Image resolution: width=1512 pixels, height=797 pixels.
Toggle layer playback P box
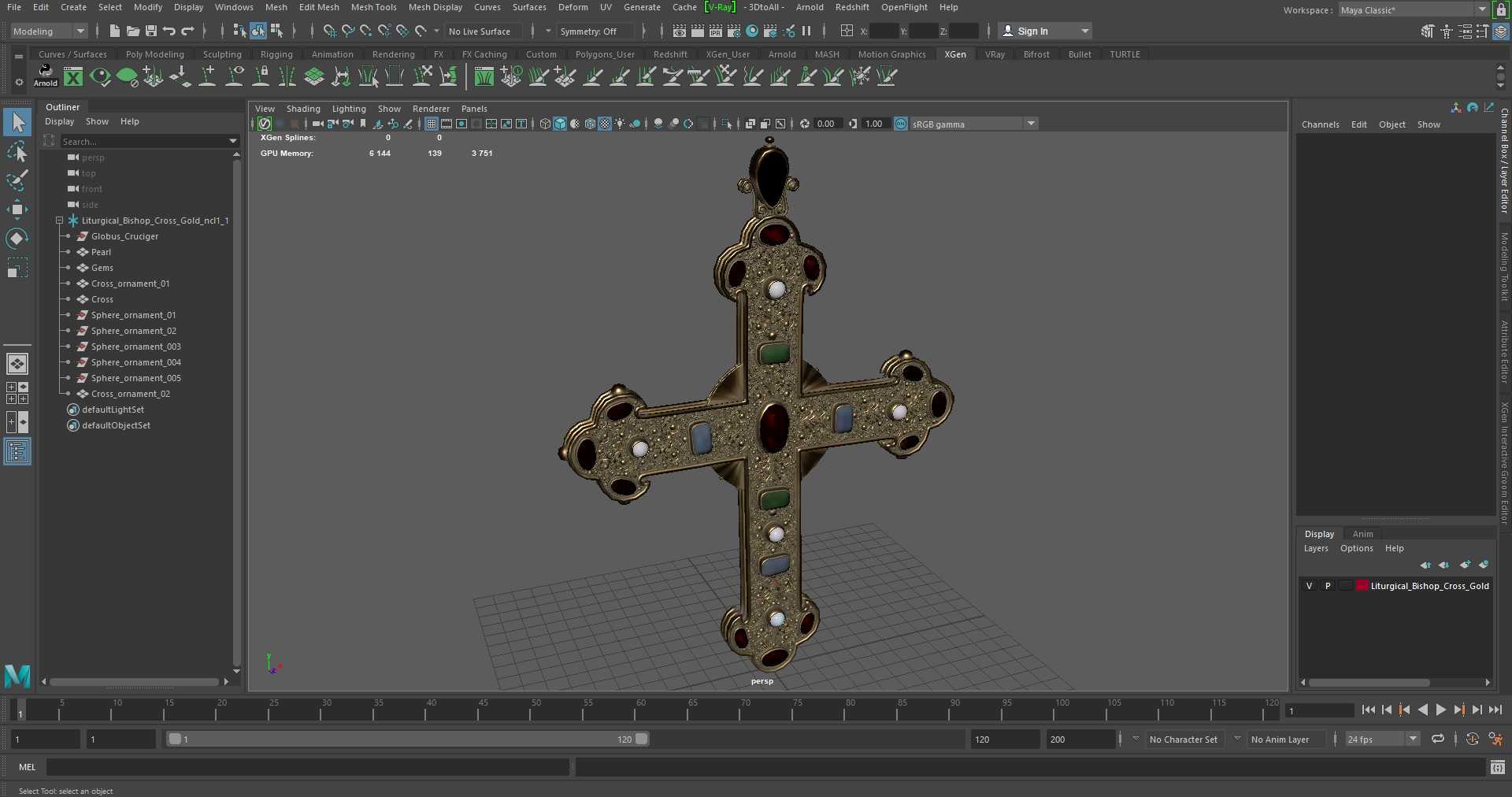[1328, 586]
